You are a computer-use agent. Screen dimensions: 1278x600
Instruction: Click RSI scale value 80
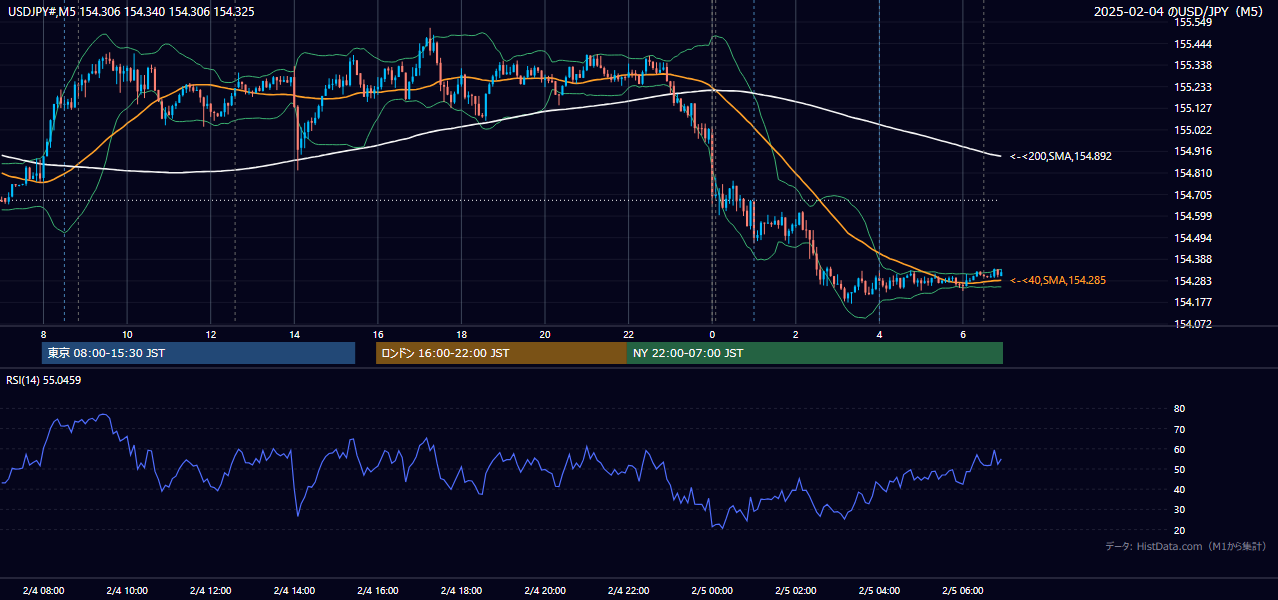1180,409
